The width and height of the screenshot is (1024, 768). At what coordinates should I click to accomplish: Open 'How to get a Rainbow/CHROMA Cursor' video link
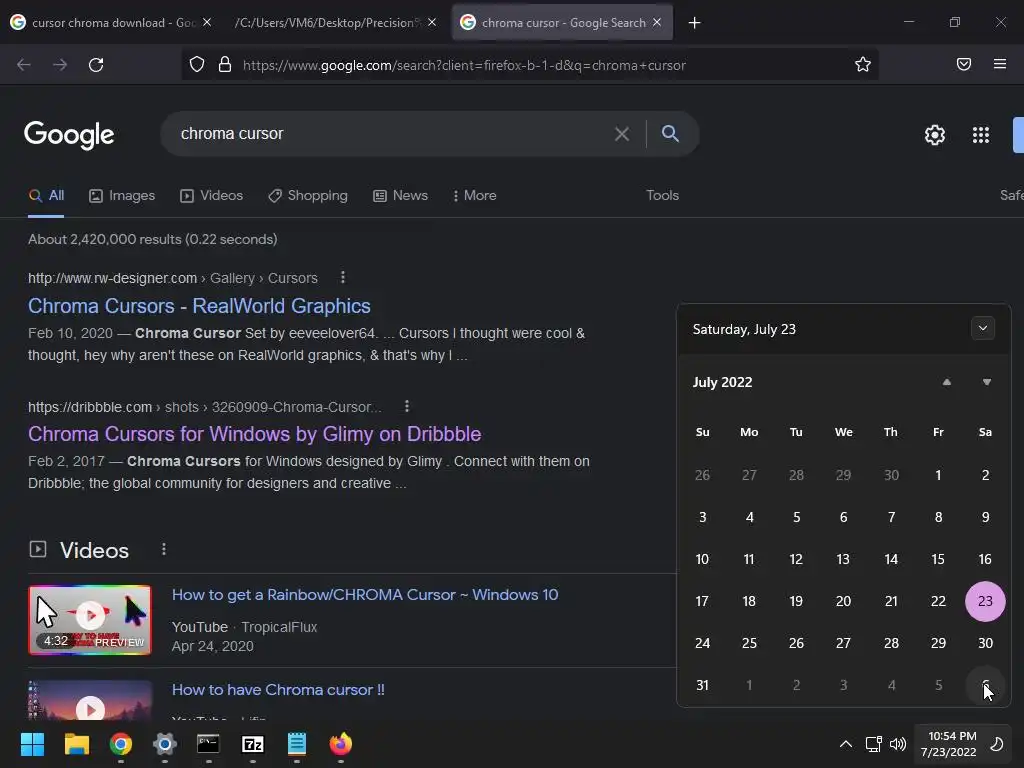coord(365,594)
